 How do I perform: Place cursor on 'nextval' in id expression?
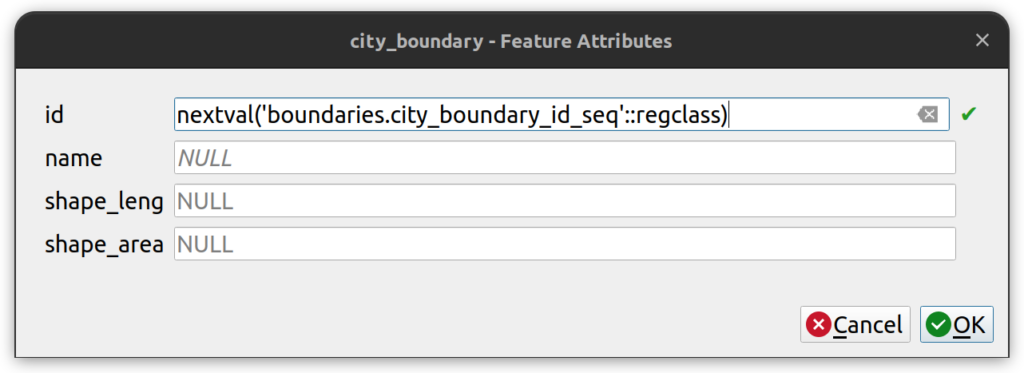[x=214, y=116]
